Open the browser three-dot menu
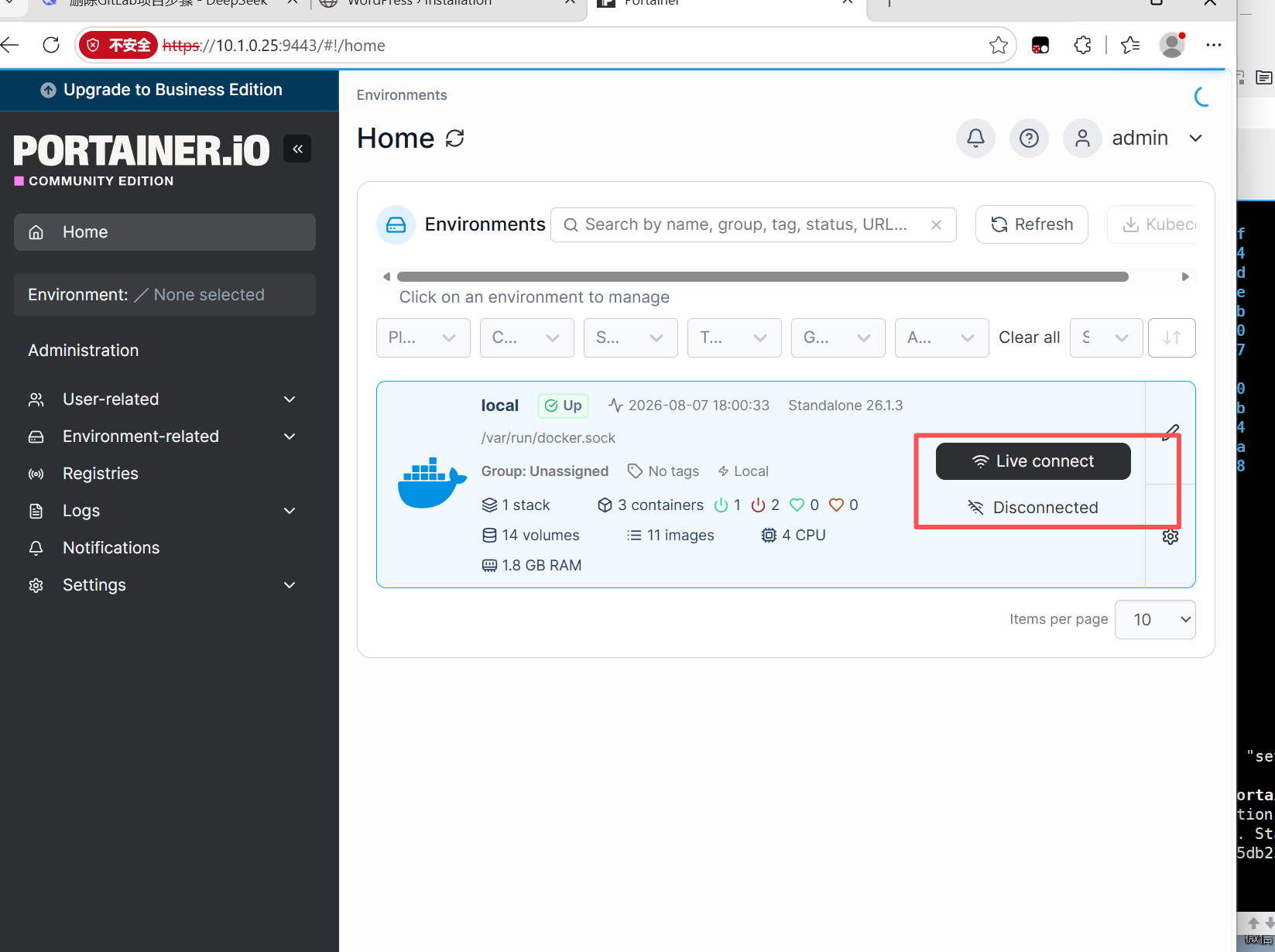Viewport: 1275px width, 952px height. pyautogui.click(x=1214, y=45)
